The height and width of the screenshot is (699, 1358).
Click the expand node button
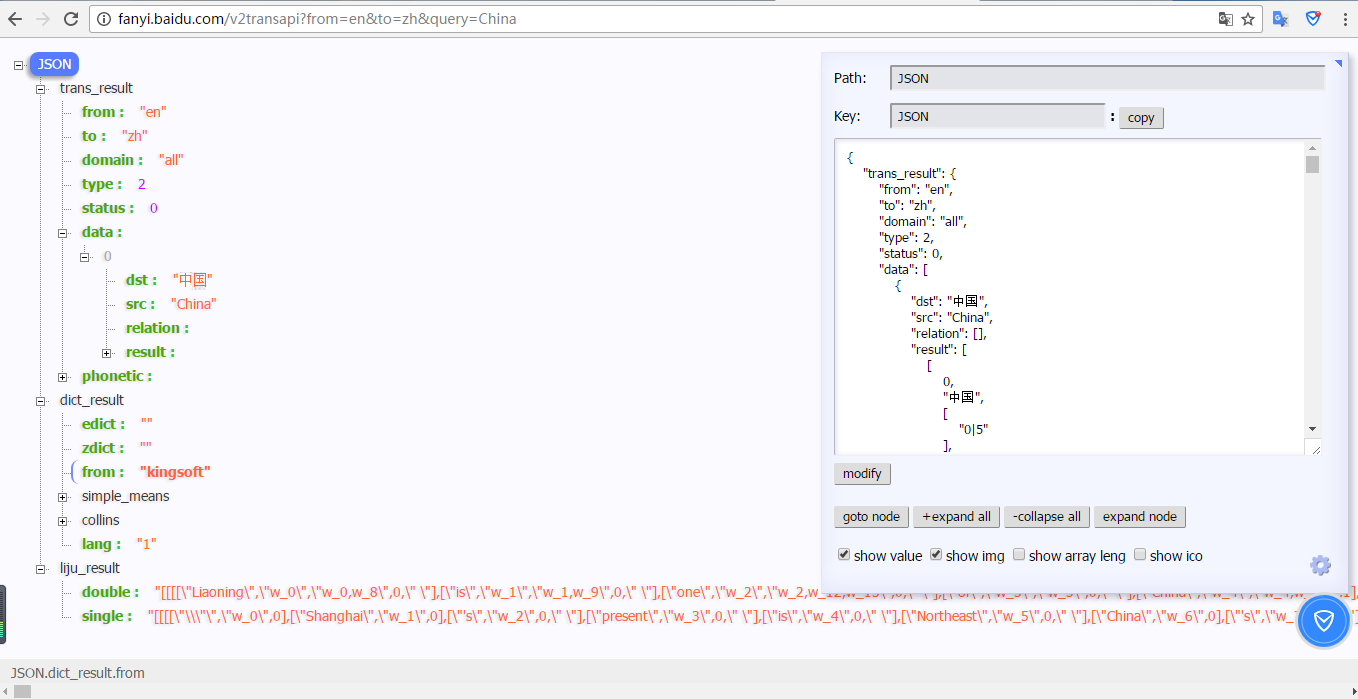[x=1140, y=517]
